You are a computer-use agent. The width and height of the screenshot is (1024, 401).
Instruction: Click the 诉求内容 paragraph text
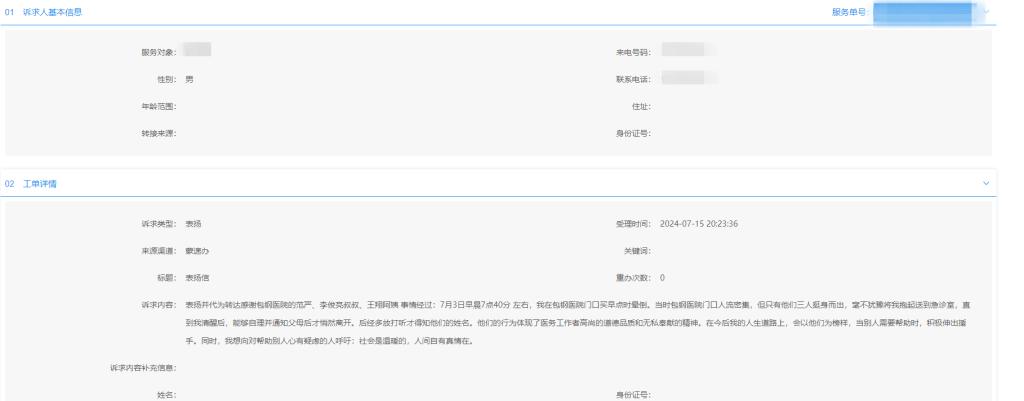tap(577, 323)
